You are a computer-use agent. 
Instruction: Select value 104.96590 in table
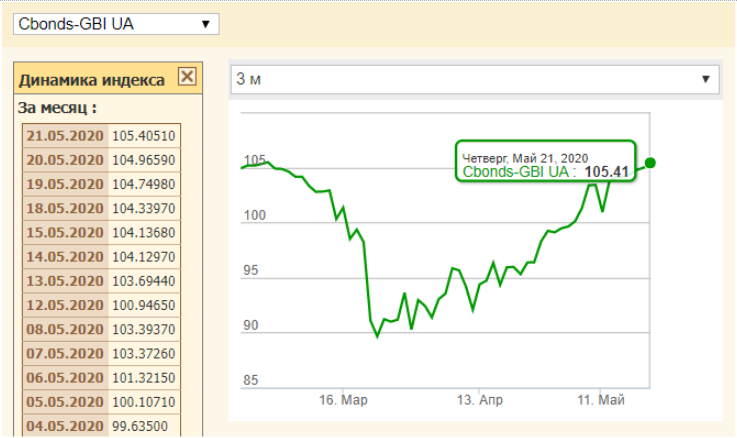pos(144,160)
